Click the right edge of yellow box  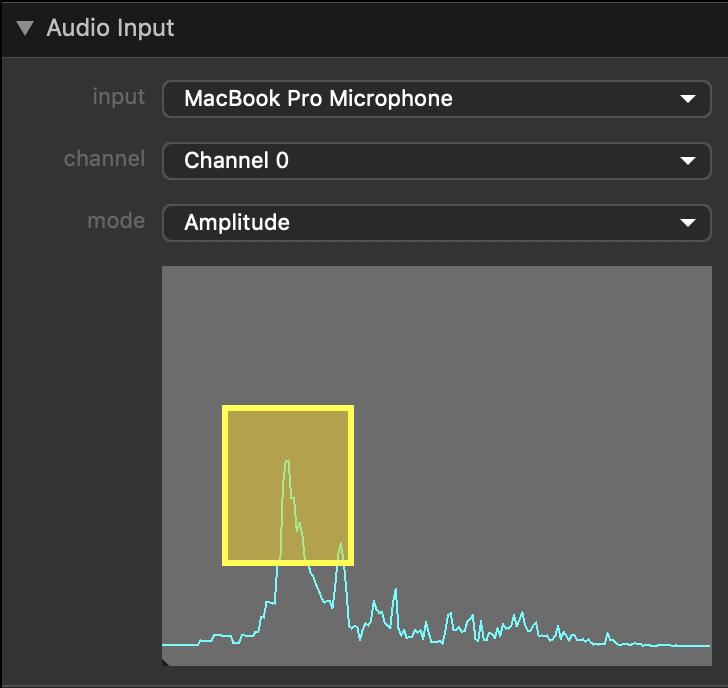pyautogui.click(x=350, y=485)
